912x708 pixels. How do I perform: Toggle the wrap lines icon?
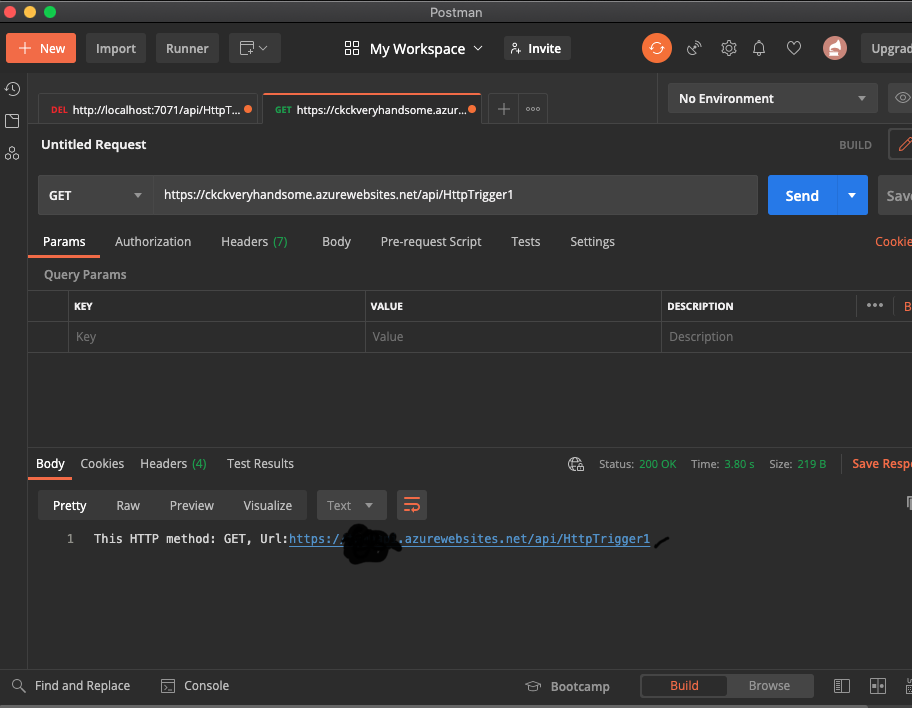pos(412,505)
